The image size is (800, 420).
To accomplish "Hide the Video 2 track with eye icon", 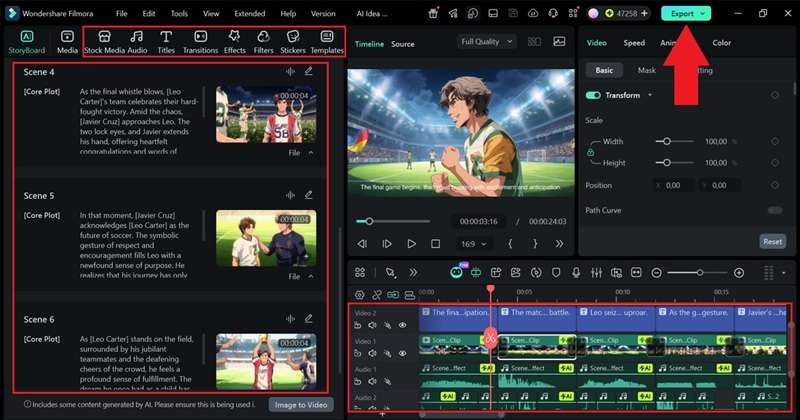I will click(403, 325).
